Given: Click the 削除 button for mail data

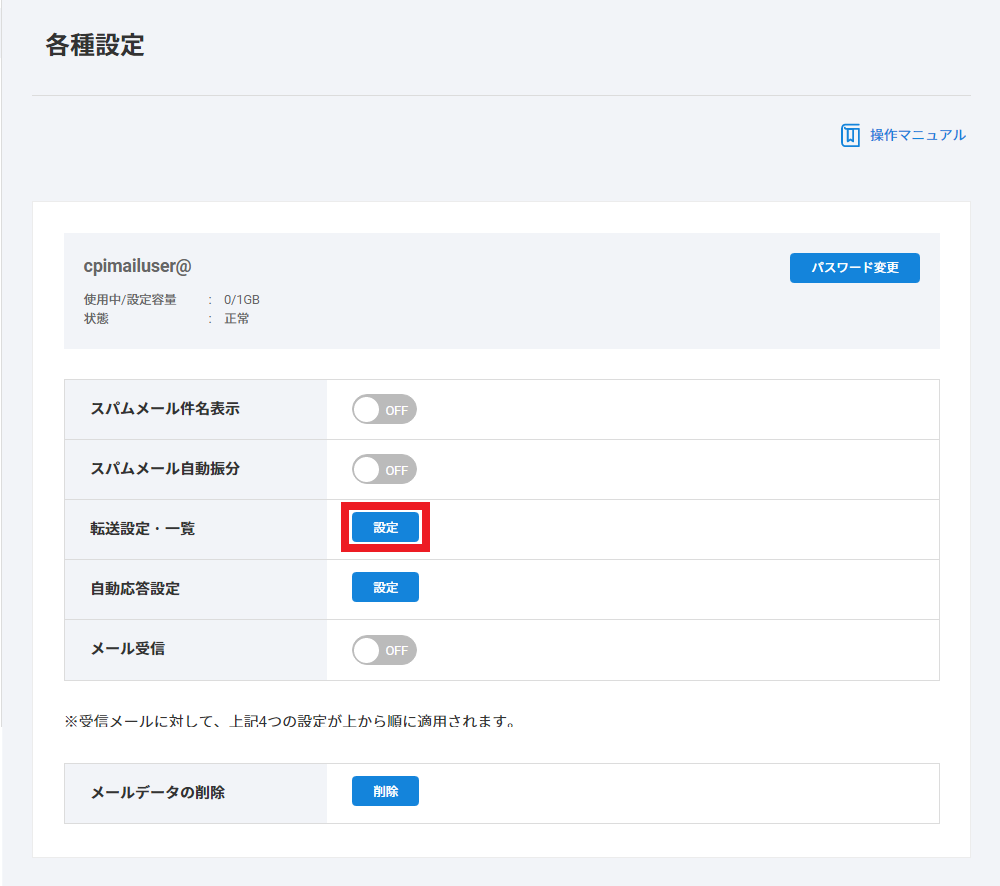Looking at the screenshot, I should point(385,791).
